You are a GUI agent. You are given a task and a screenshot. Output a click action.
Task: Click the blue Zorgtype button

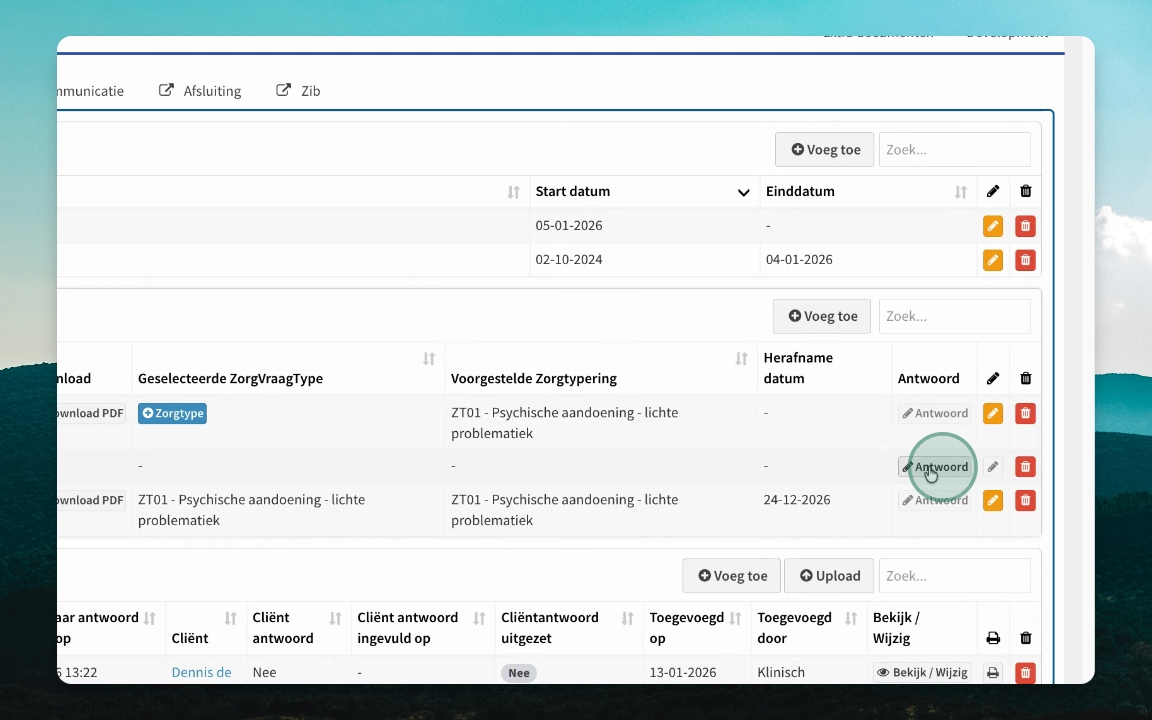[173, 413]
